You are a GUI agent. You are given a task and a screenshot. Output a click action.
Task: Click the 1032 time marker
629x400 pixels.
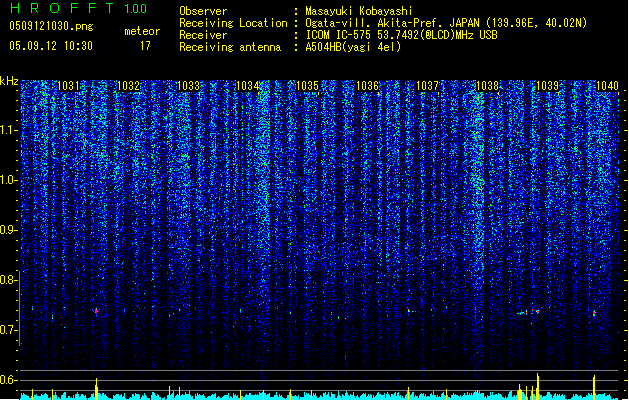pyautogui.click(x=128, y=86)
